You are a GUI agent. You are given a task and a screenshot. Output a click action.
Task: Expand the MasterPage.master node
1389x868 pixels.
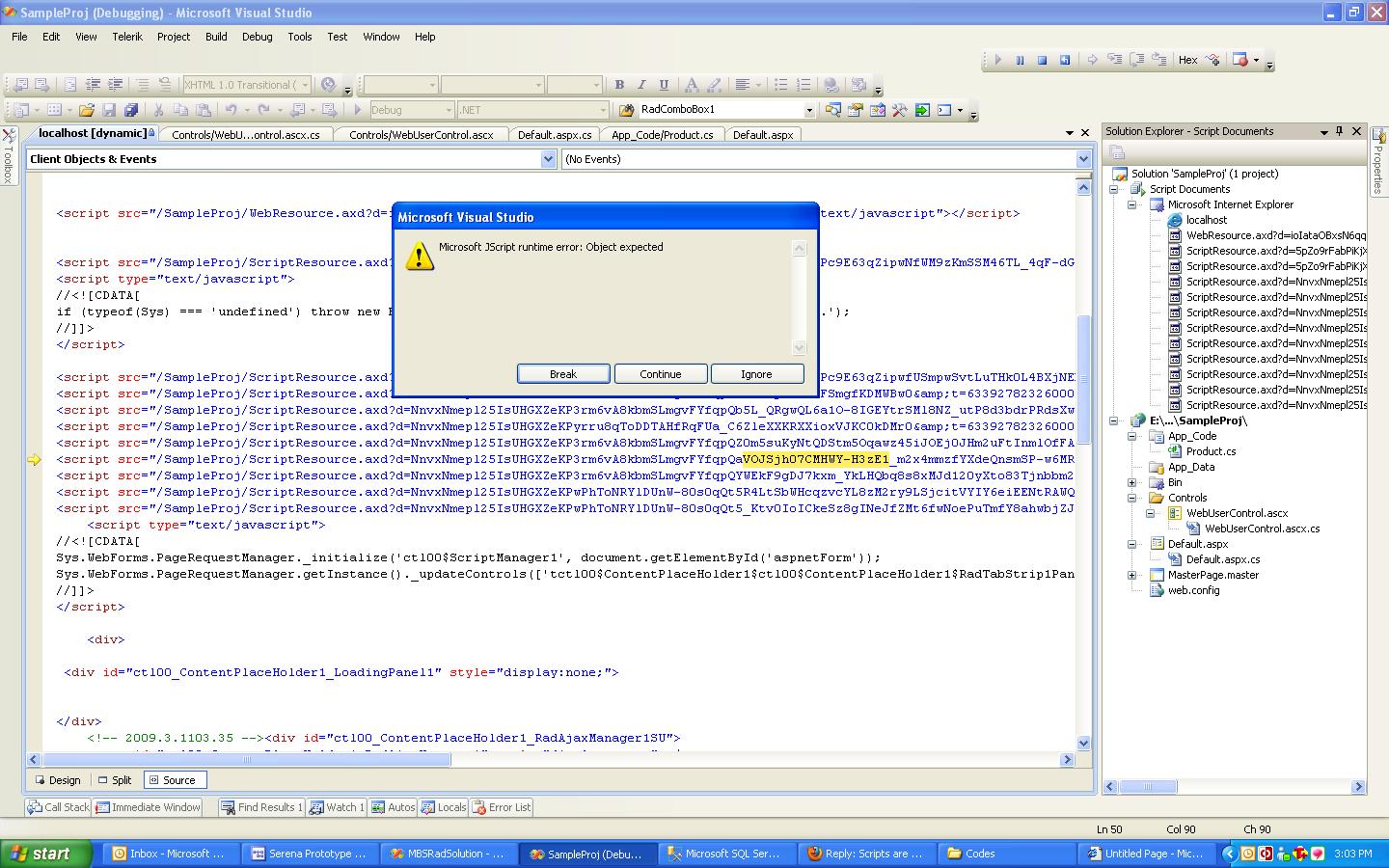[1132, 575]
